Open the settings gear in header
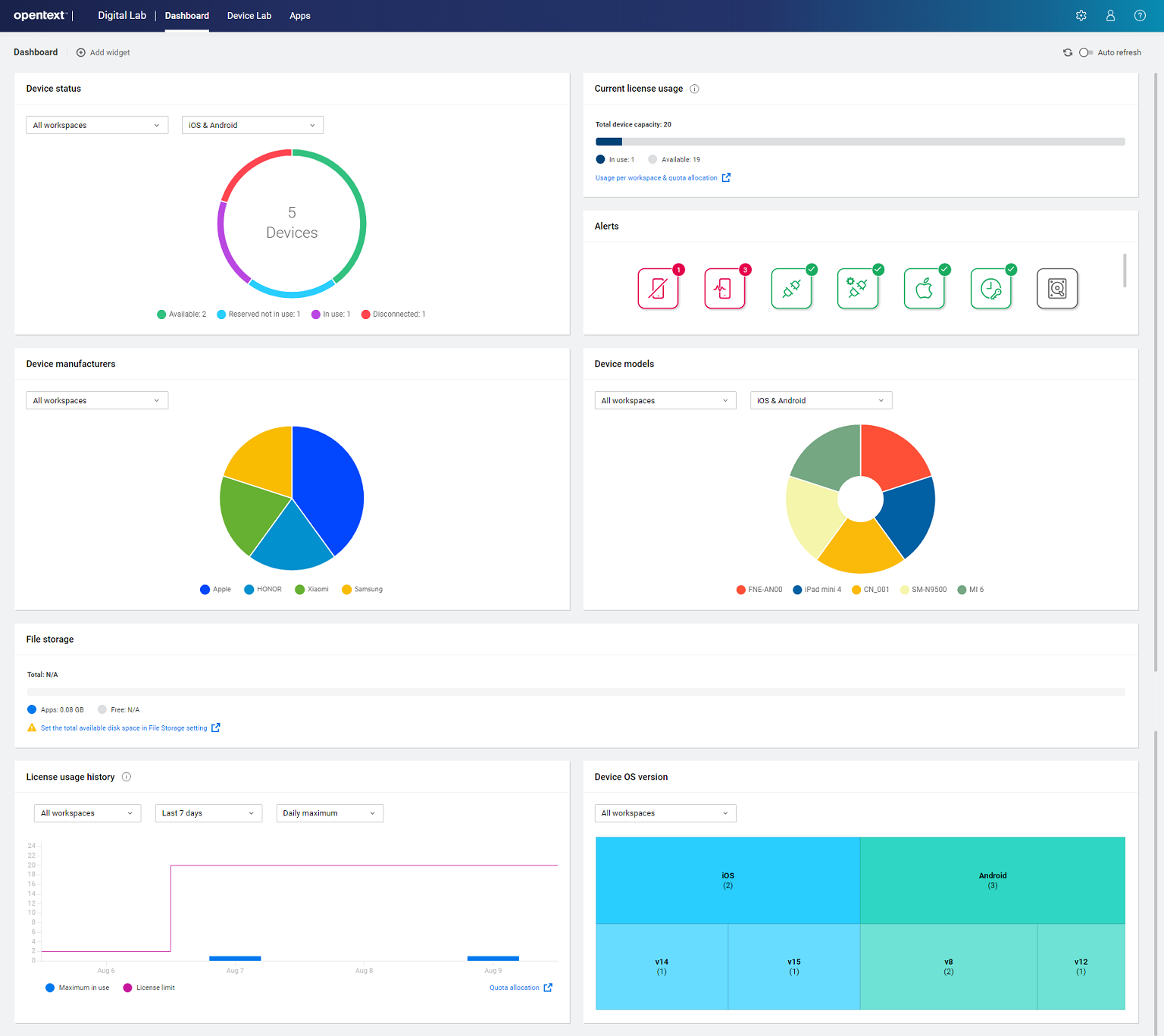Image resolution: width=1164 pixels, height=1036 pixels. pyautogui.click(x=1081, y=16)
